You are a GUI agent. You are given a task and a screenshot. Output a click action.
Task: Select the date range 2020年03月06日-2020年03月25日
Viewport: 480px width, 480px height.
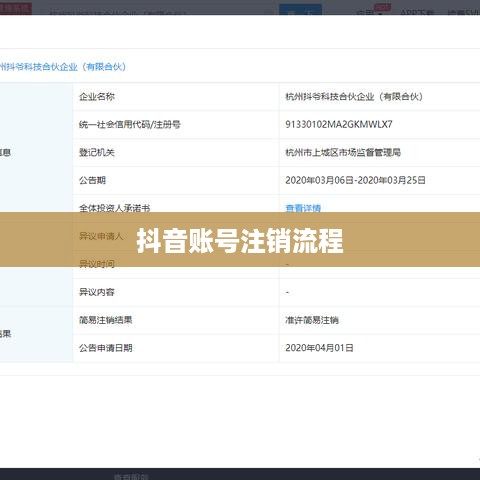[355, 180]
